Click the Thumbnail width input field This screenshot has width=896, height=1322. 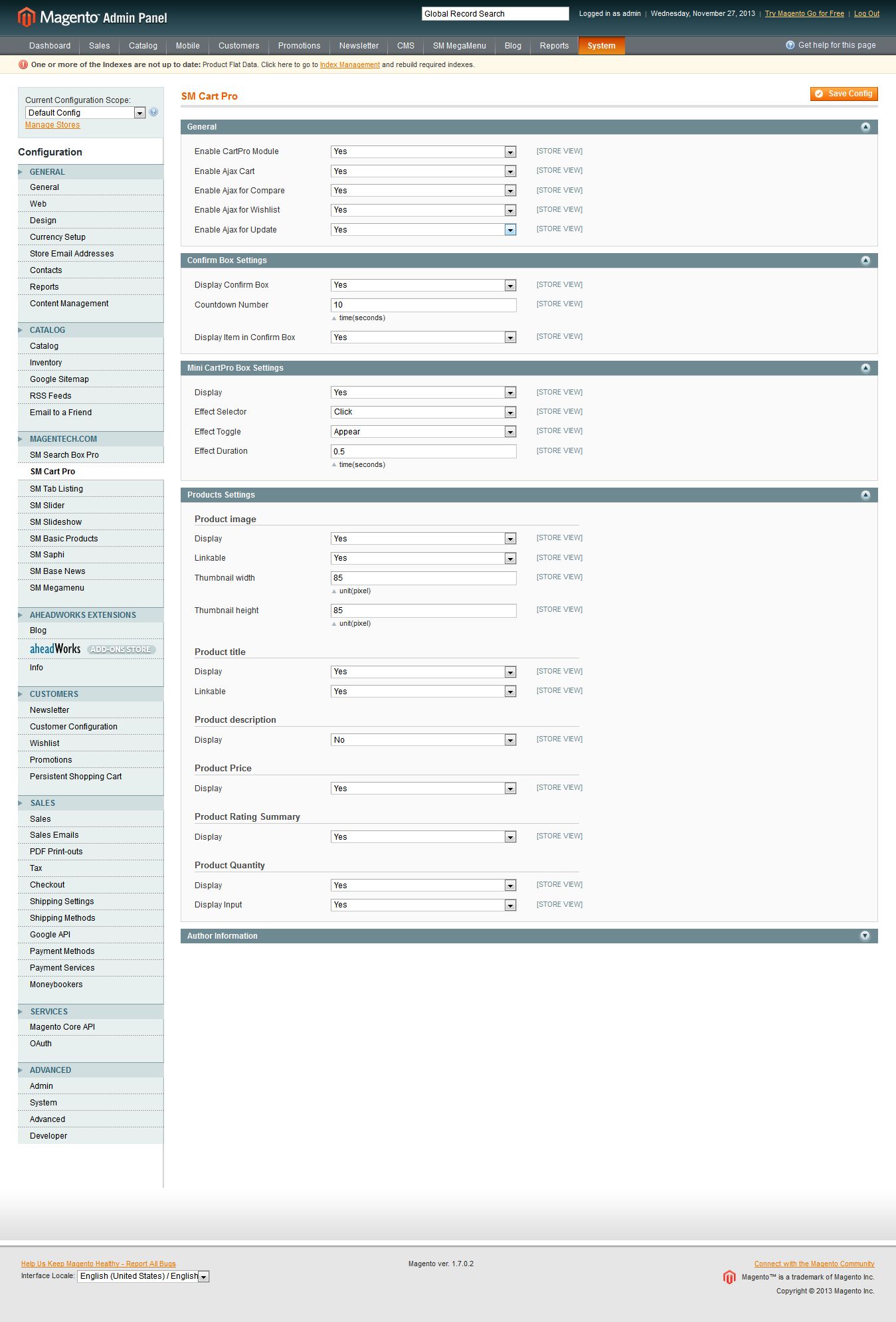[423, 578]
